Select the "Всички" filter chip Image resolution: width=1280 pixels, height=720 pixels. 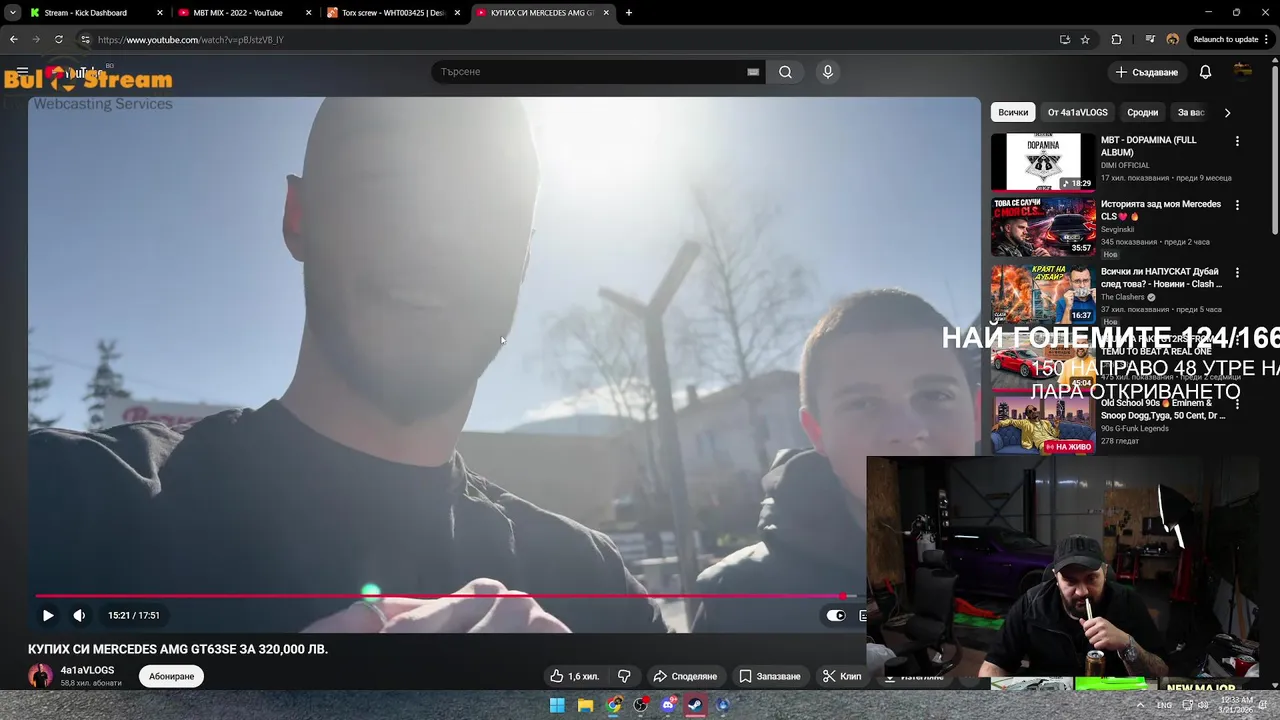point(1013,113)
